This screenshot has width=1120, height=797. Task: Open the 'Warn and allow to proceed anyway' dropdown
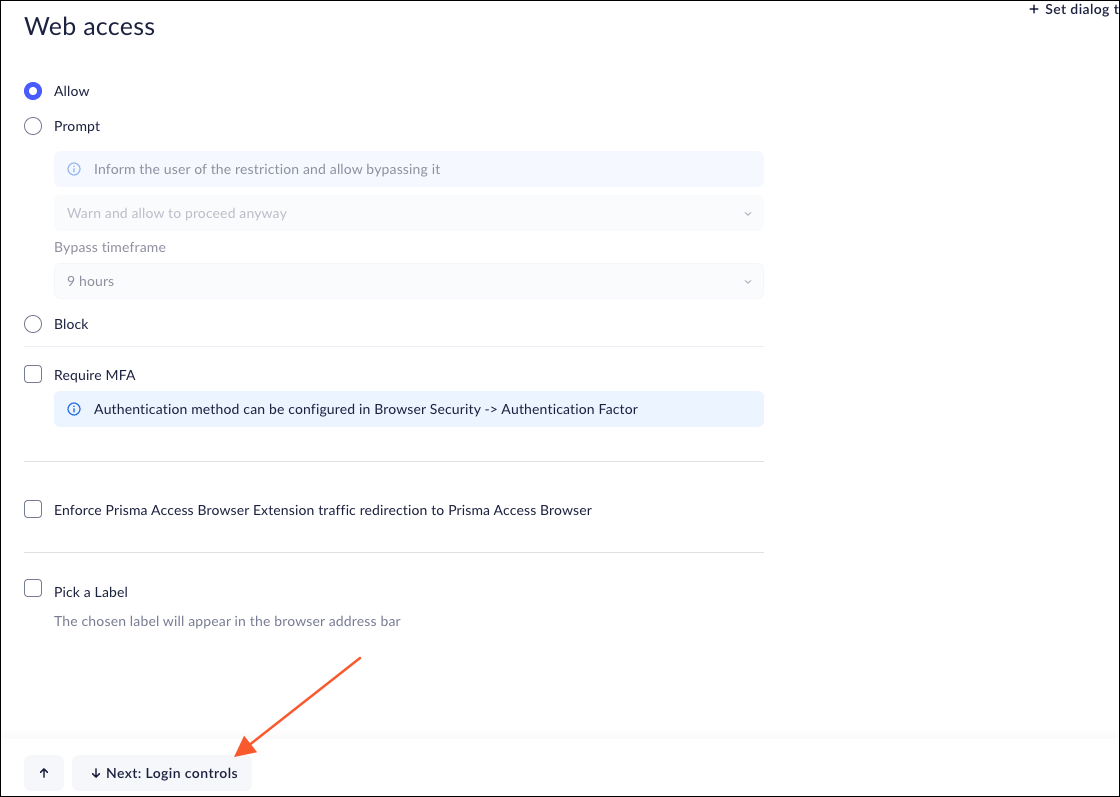(408, 213)
